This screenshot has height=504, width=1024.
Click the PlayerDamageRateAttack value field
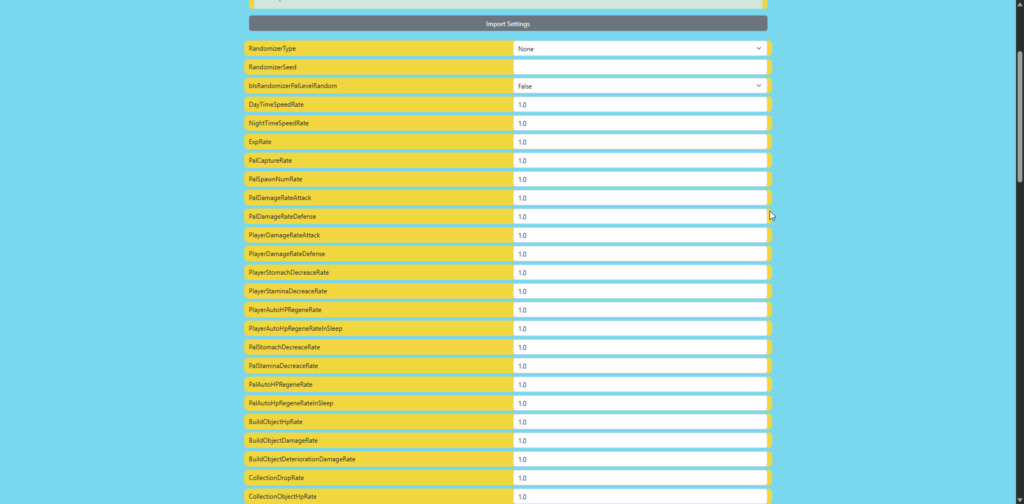(640, 235)
